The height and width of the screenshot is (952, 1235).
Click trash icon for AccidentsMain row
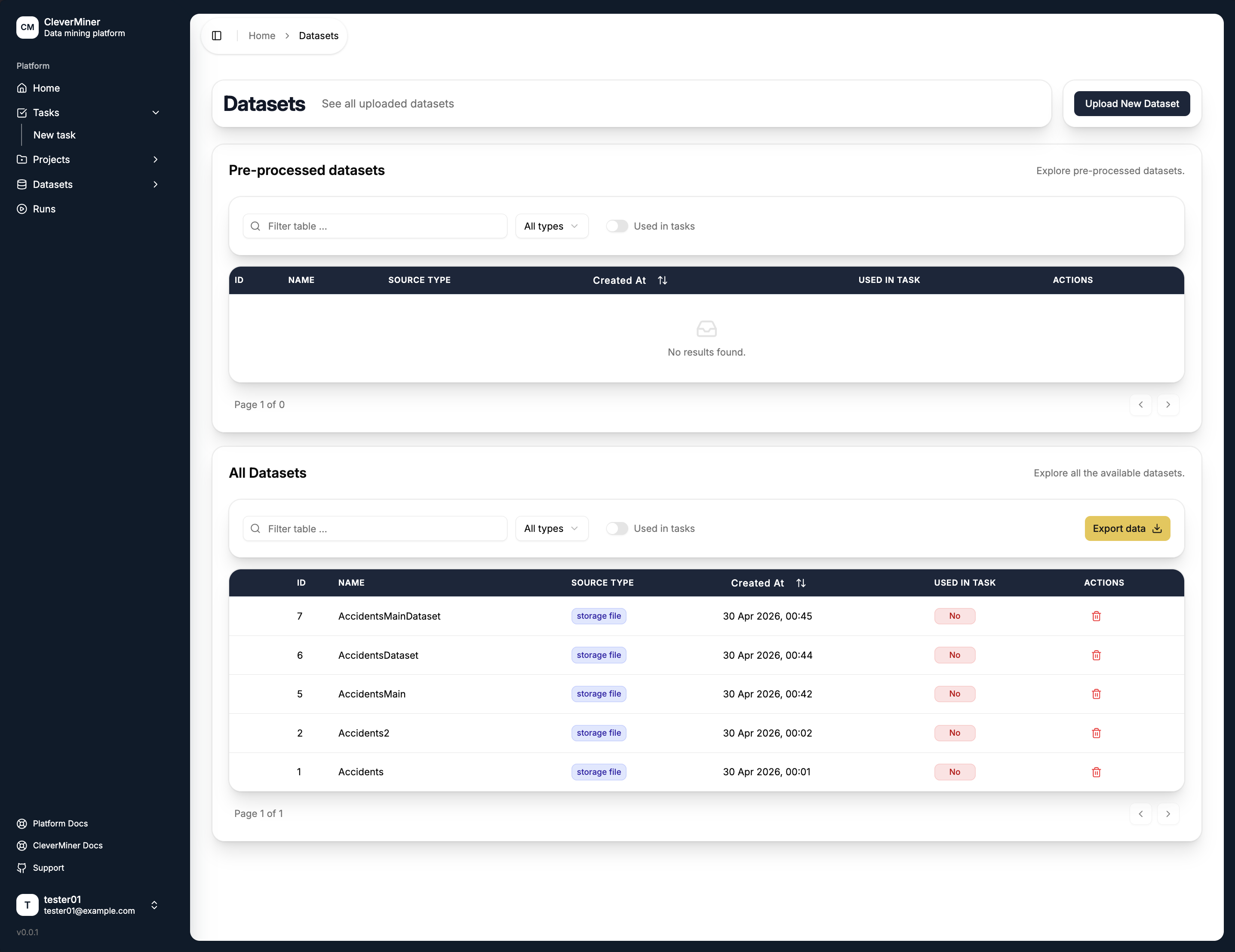click(x=1096, y=694)
